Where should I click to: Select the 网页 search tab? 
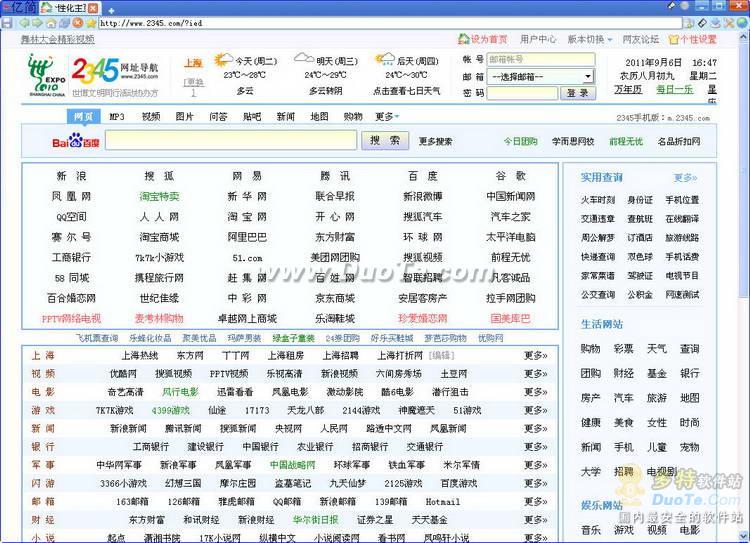click(x=83, y=116)
